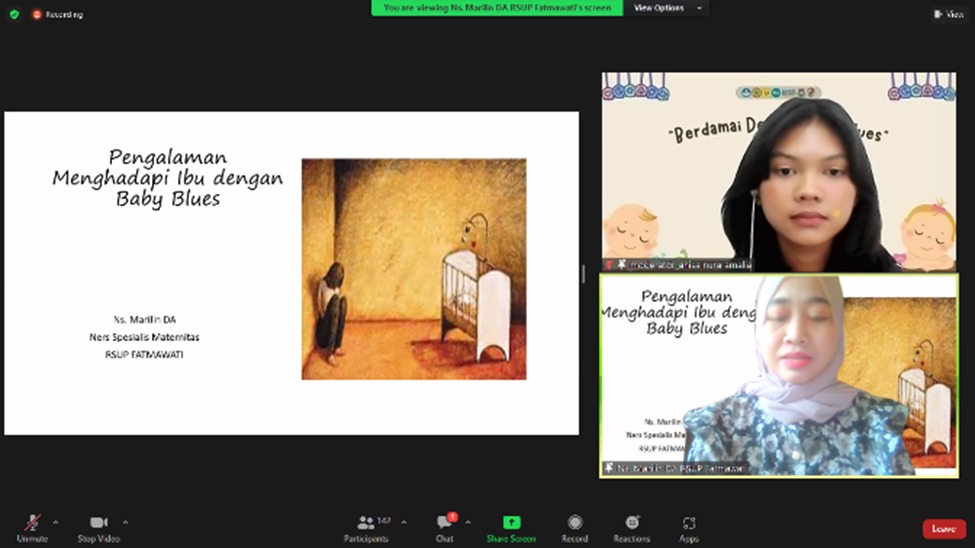Change layout with the View button

tap(948, 14)
